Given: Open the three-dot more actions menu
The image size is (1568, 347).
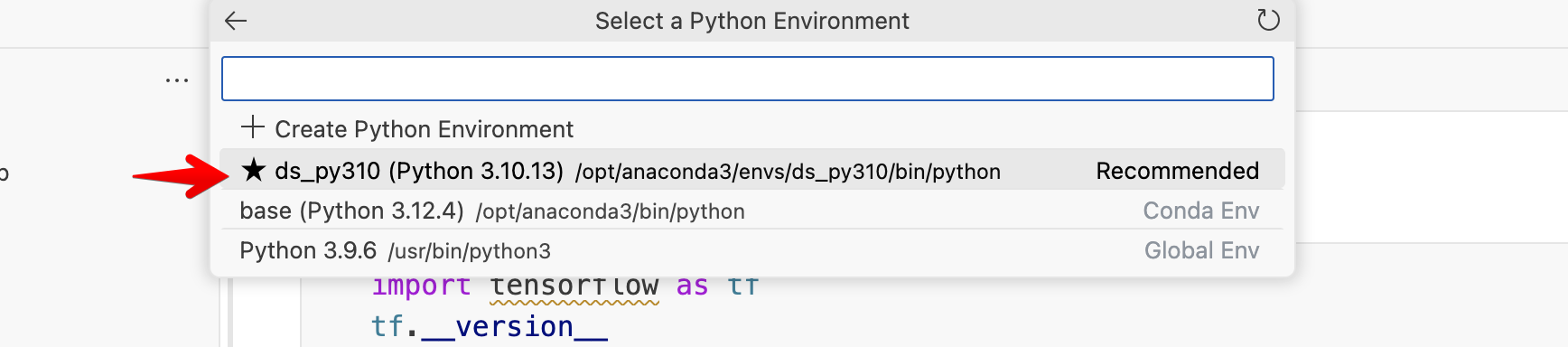Looking at the screenshot, I should (x=177, y=80).
